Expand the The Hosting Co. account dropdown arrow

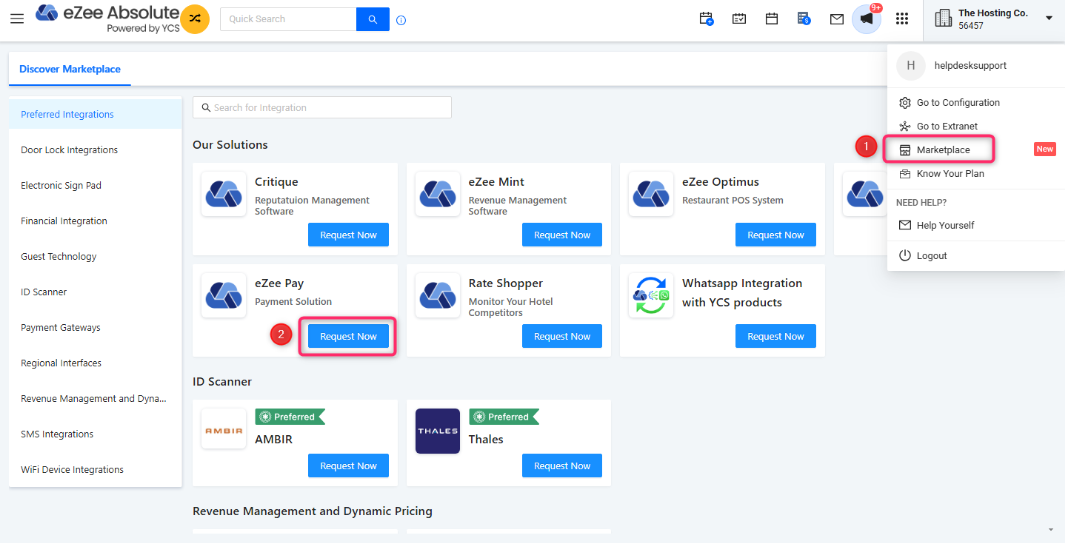pyautogui.click(x=1049, y=18)
